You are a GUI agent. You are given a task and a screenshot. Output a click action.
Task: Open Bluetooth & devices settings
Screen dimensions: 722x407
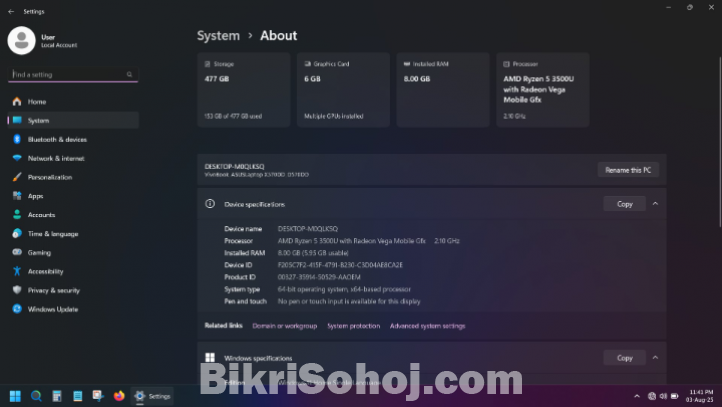(74, 139)
